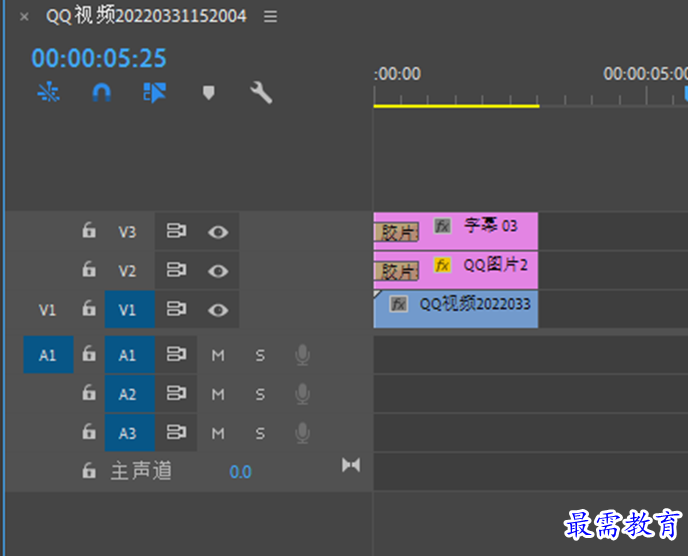Click the yellow fx badge on QQ图片2
Image resolution: width=688 pixels, height=556 pixels.
point(442,265)
